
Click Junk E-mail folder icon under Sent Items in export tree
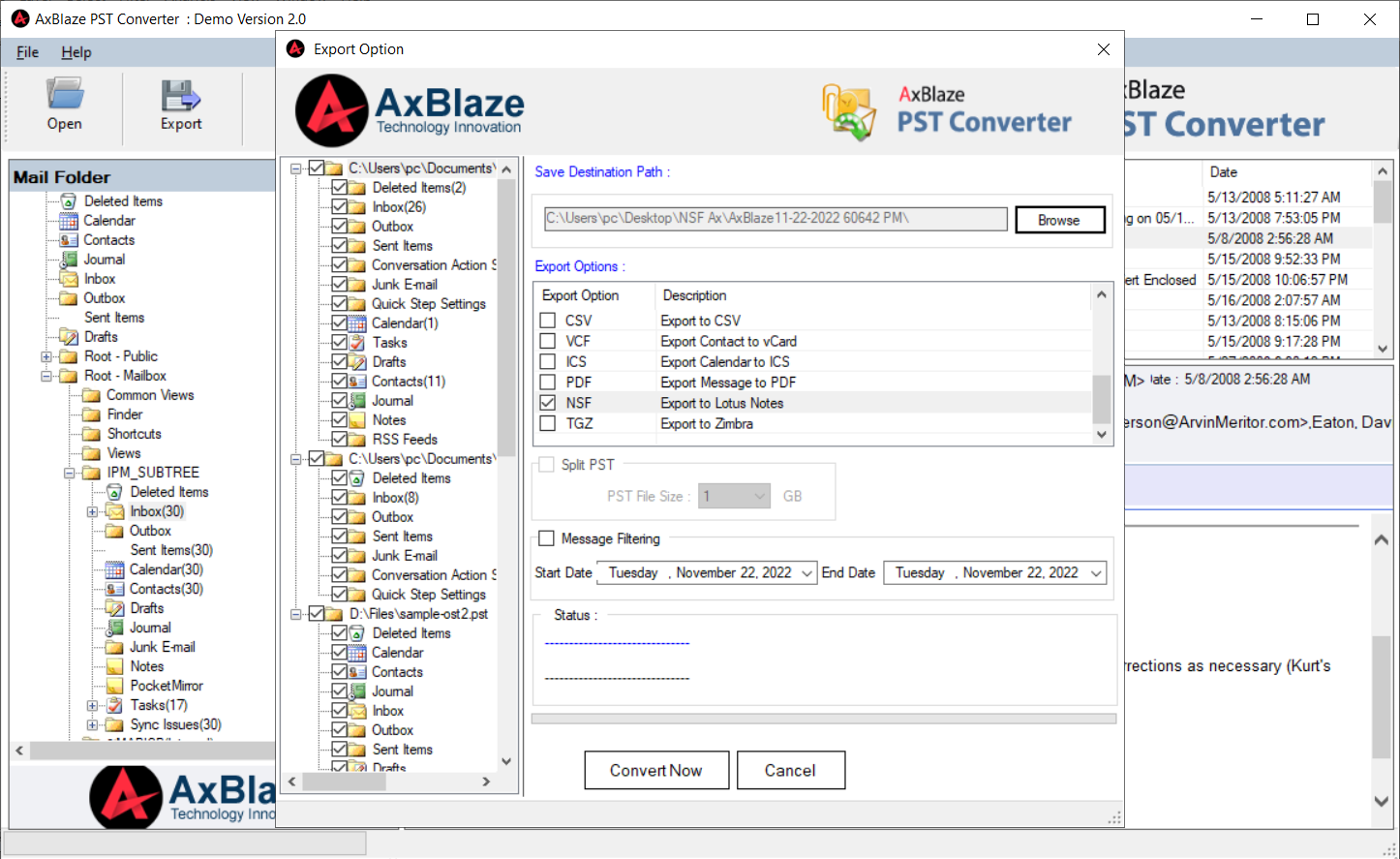[357, 285]
